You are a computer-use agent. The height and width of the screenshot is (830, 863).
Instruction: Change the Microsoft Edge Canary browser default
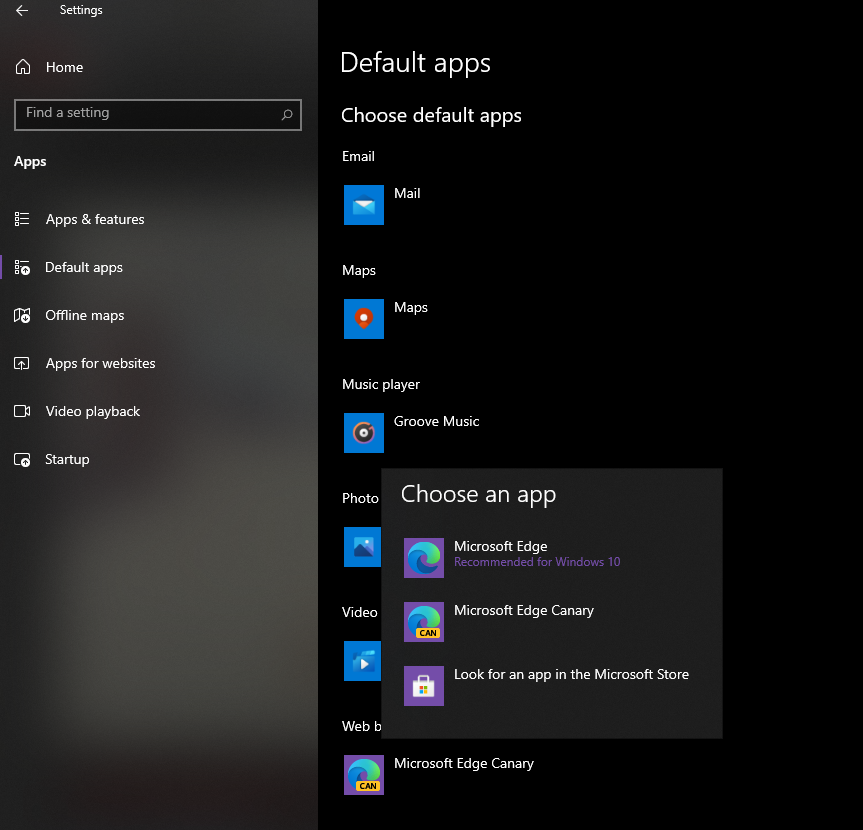pos(464,763)
